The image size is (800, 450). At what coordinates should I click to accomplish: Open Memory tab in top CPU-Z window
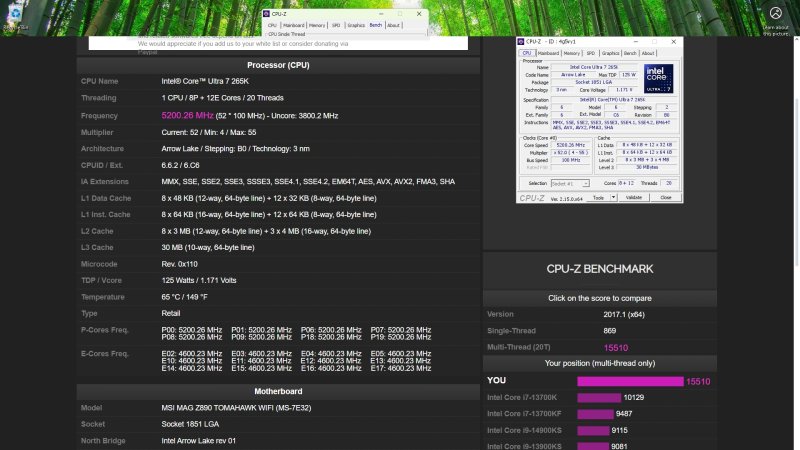tap(316, 25)
